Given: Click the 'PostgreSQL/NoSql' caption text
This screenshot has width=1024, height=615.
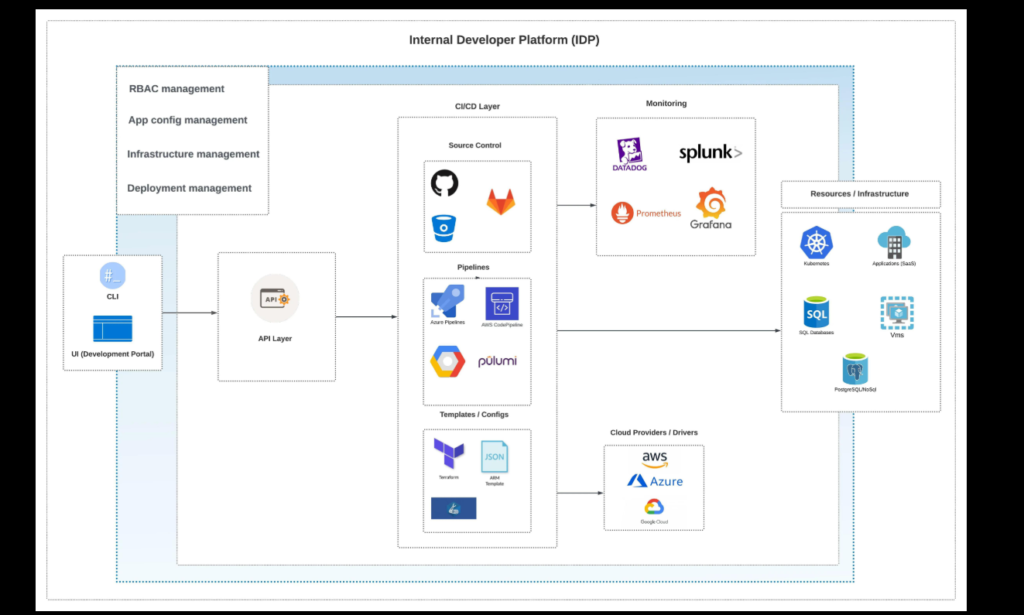Looking at the screenshot, I should pyautogui.click(x=855, y=389).
